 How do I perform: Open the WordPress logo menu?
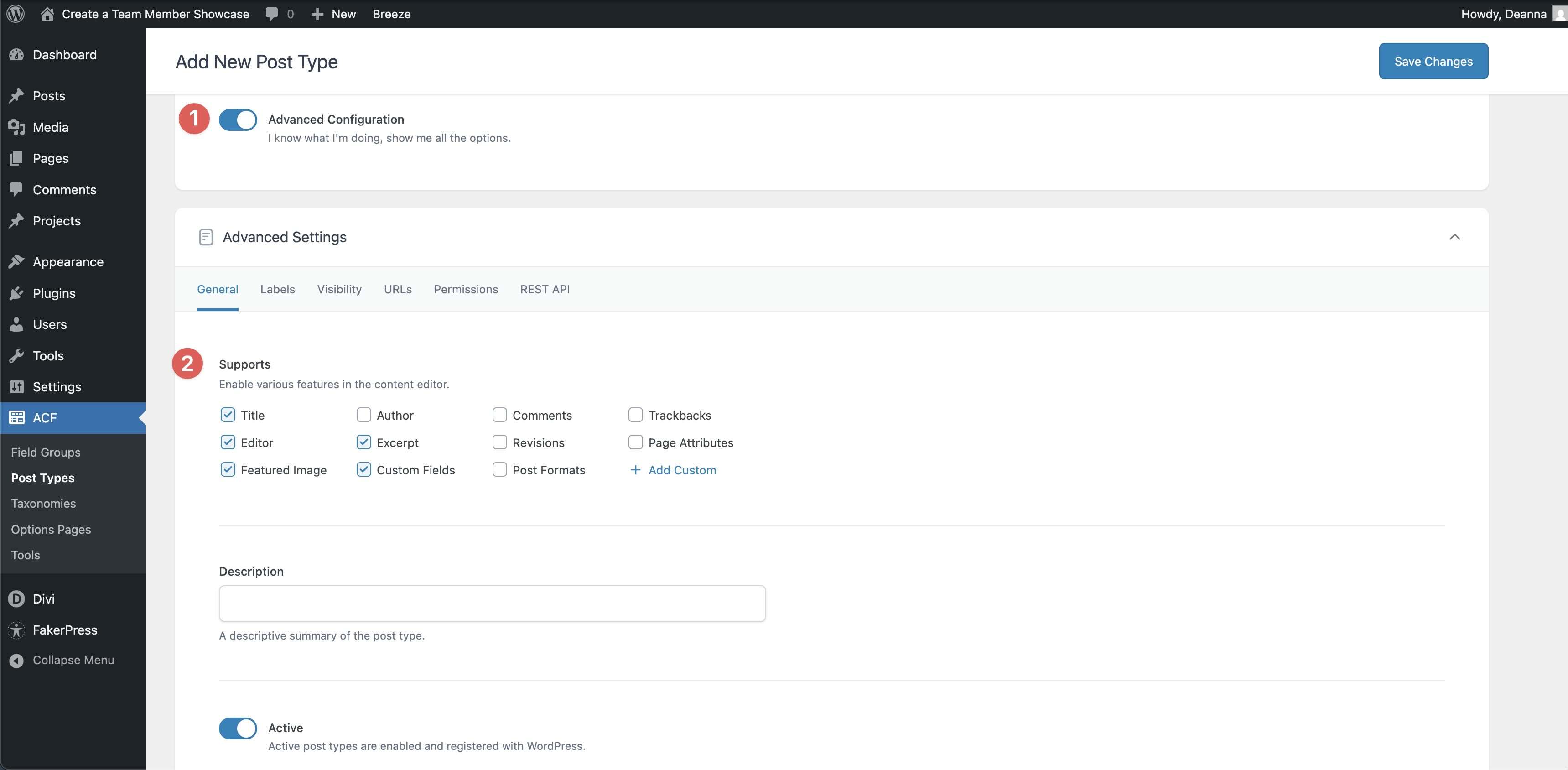point(15,13)
